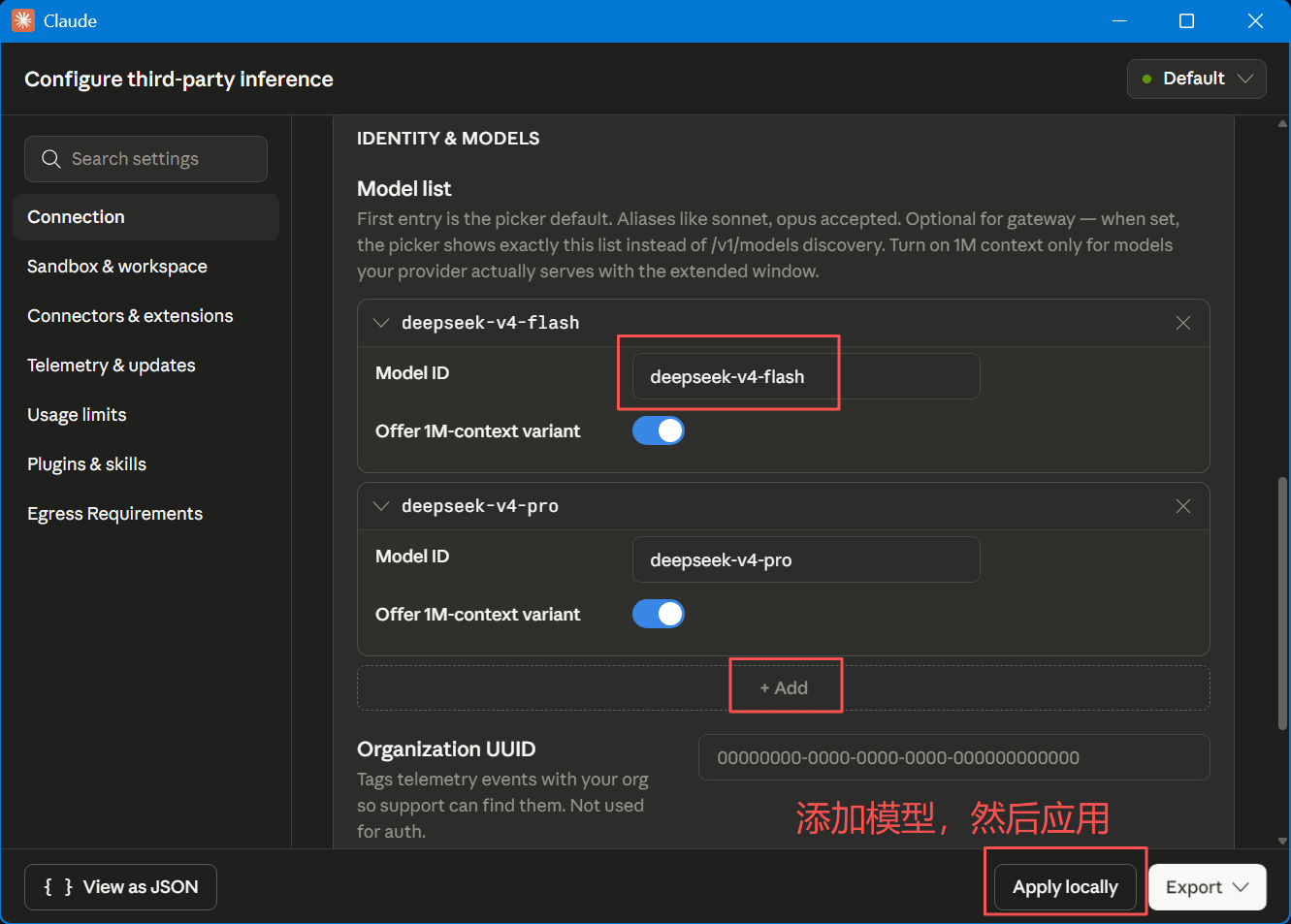Click the IDENTITY & MODELS section heading
This screenshot has height=924, width=1291.
[448, 139]
